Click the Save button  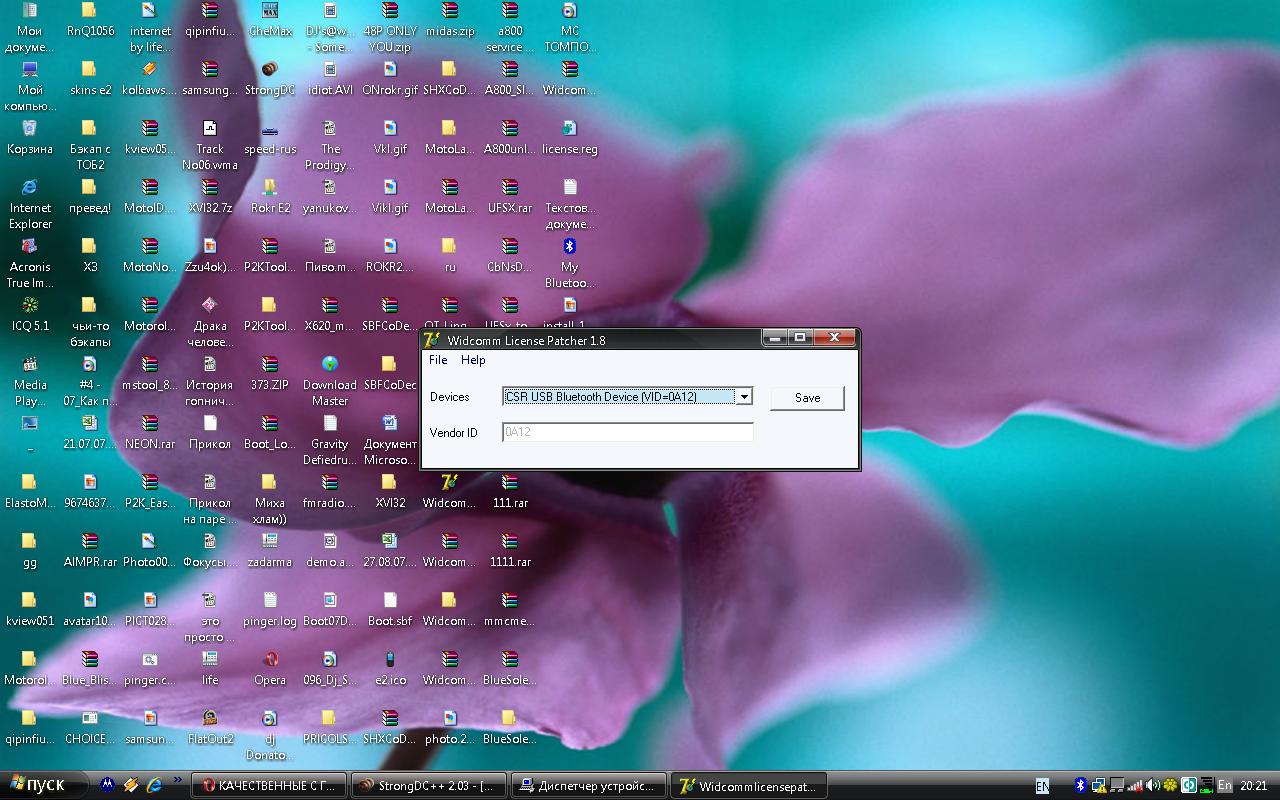click(x=807, y=398)
